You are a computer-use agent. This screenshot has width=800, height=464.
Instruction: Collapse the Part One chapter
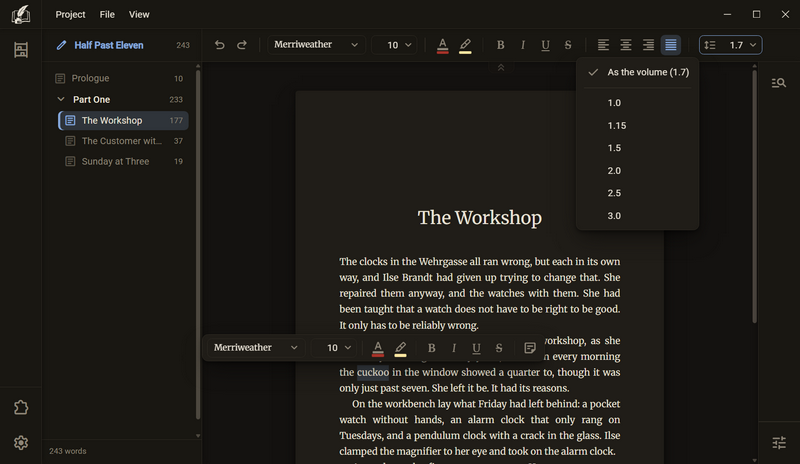click(61, 99)
